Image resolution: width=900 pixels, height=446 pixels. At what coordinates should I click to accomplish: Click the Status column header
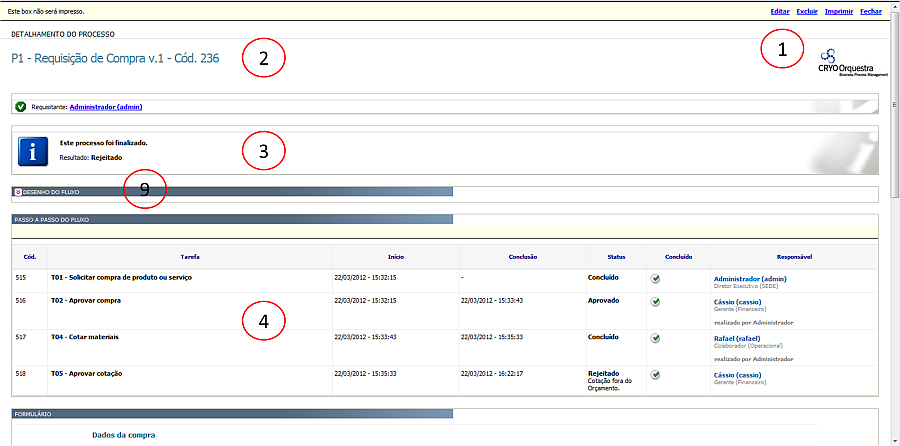pyautogui.click(x=616, y=256)
